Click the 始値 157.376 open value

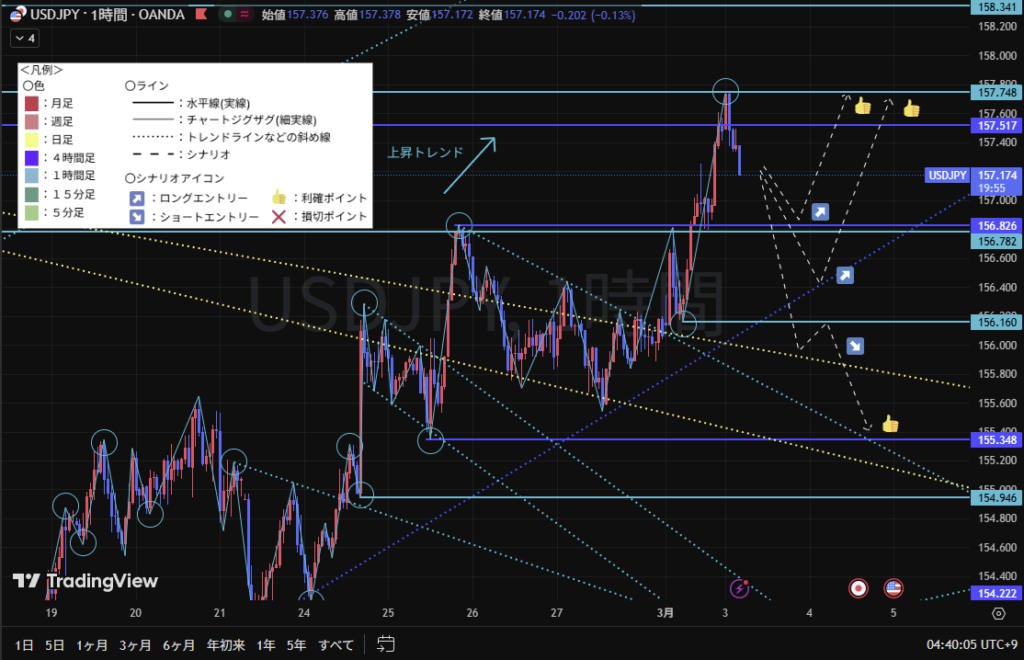click(295, 14)
